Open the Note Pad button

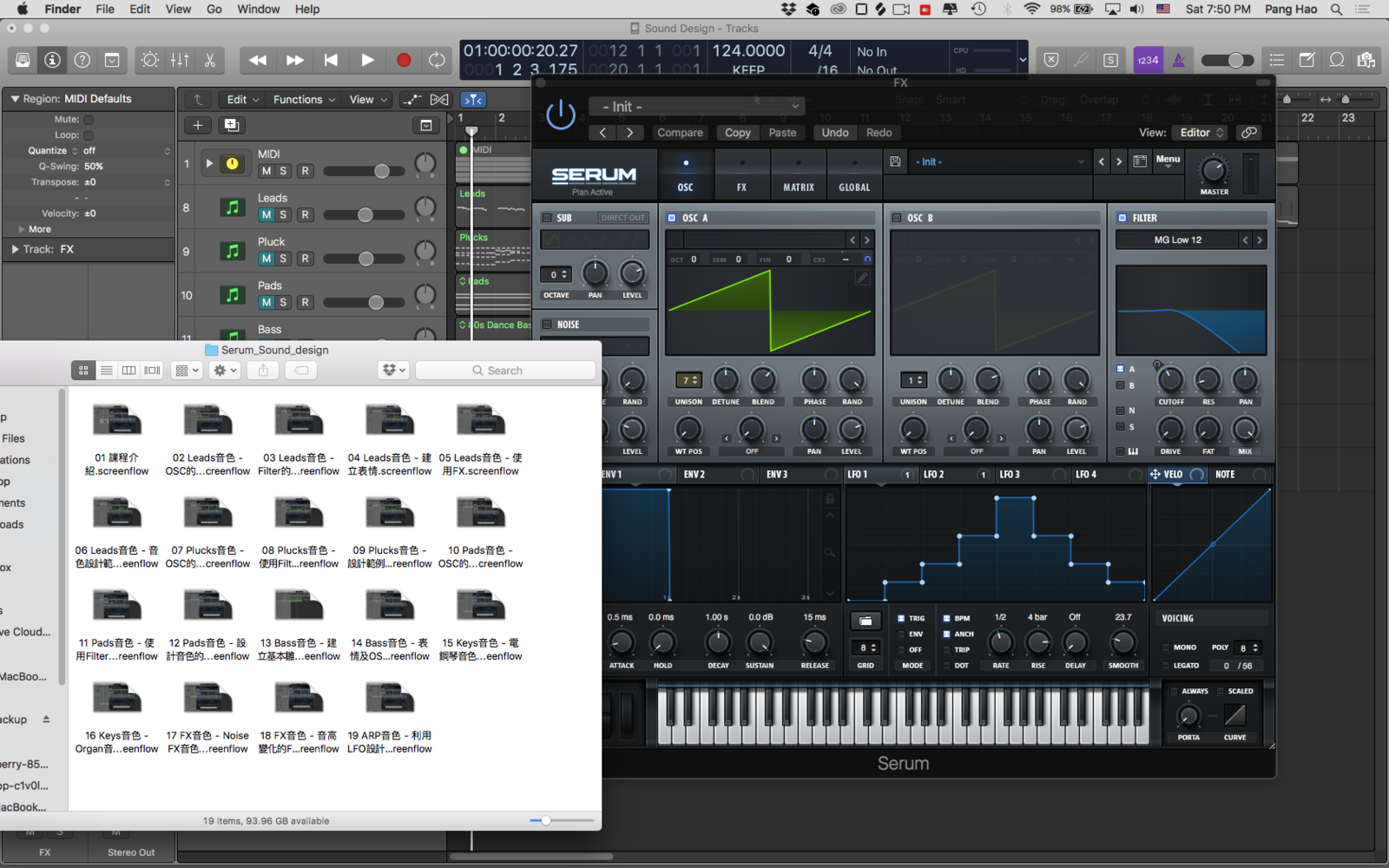click(1307, 60)
